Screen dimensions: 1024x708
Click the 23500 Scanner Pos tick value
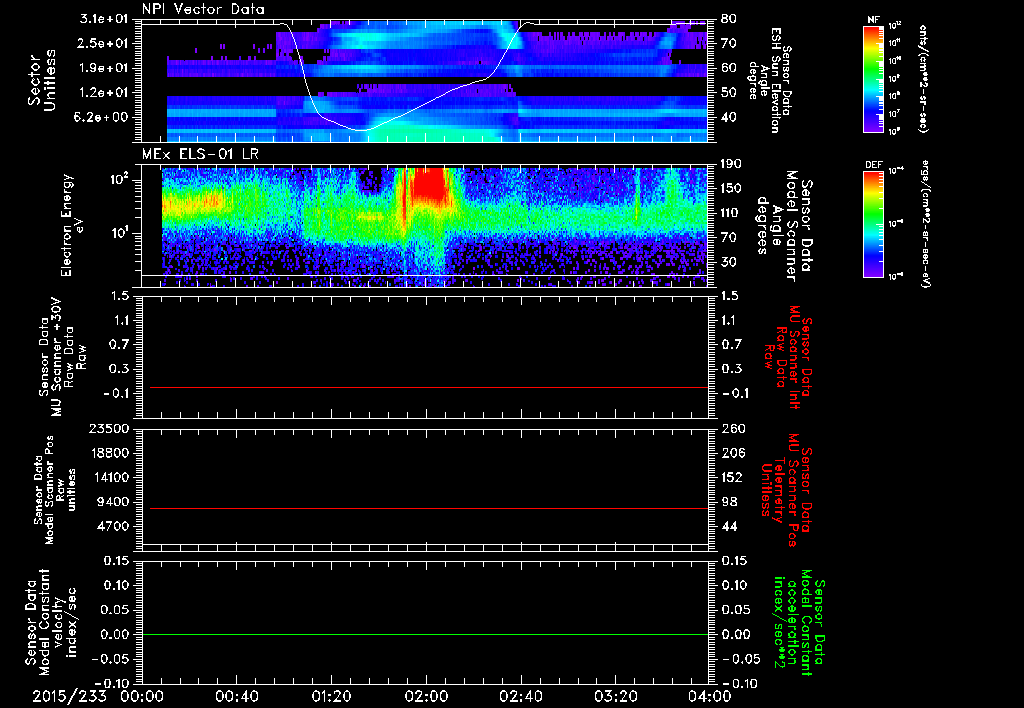108,429
